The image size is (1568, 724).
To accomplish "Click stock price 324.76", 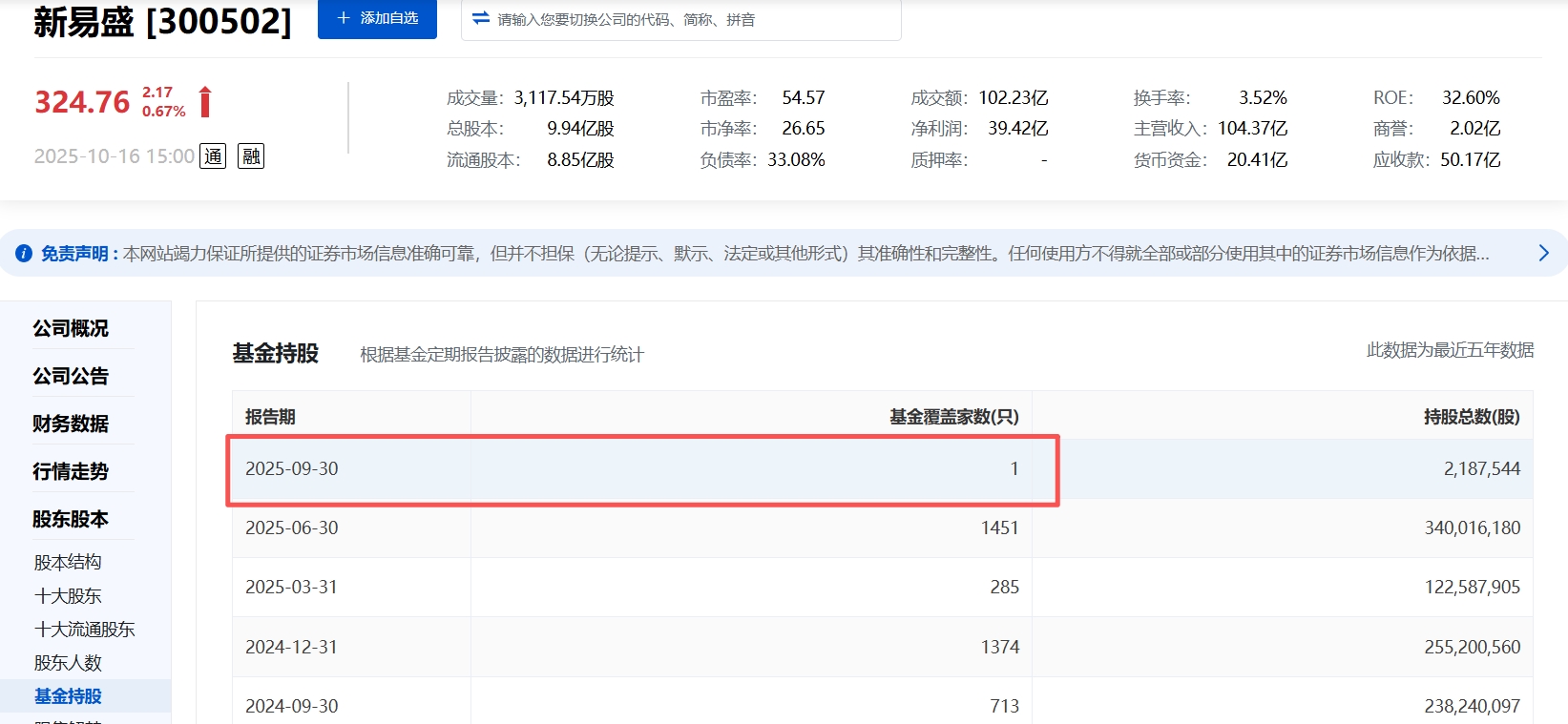I will point(82,102).
